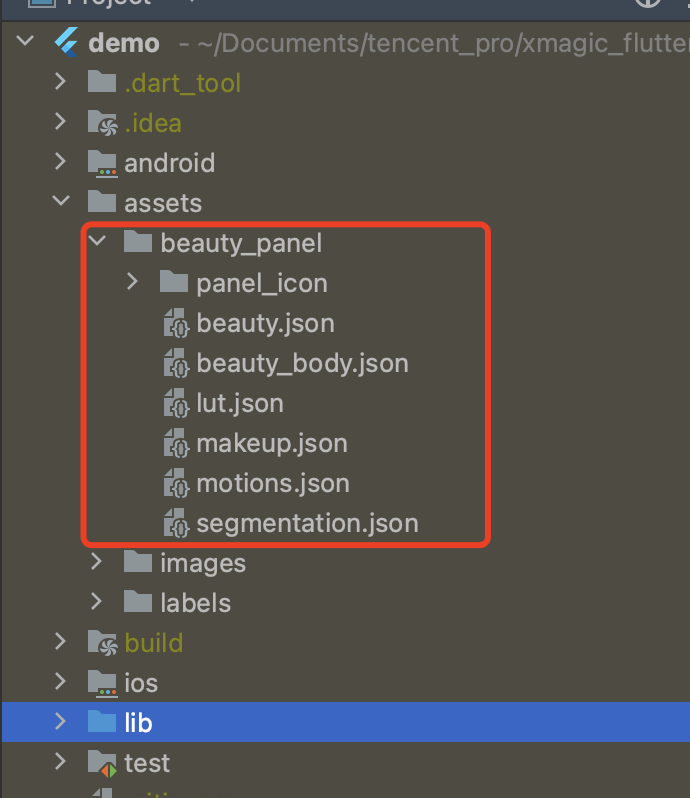
Task: Collapse the assets folder
Action: click(x=60, y=203)
